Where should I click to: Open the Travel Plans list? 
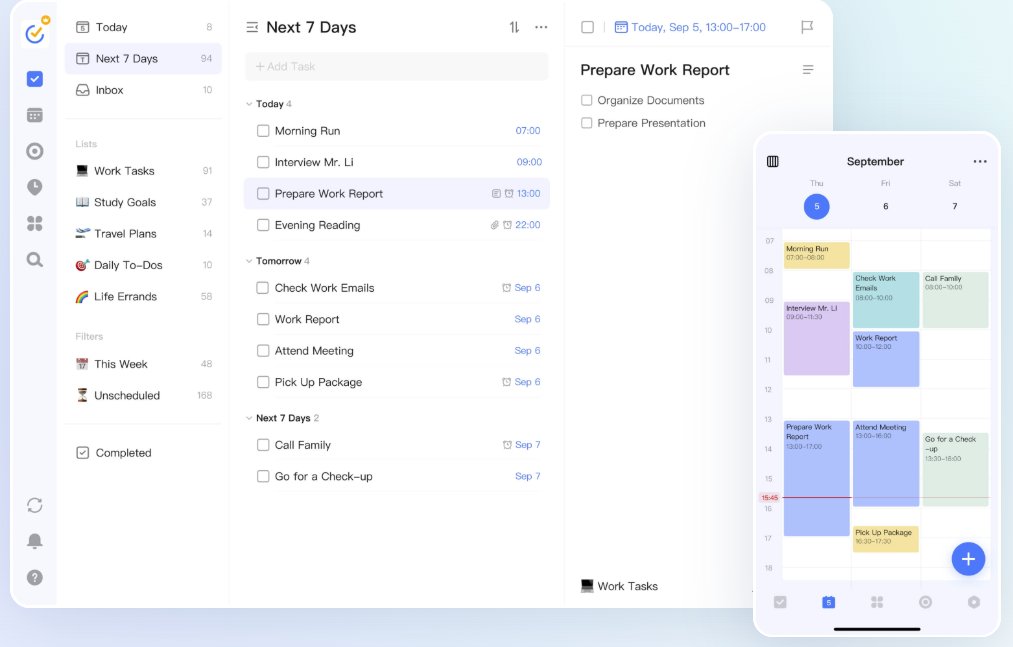[x=143, y=233]
